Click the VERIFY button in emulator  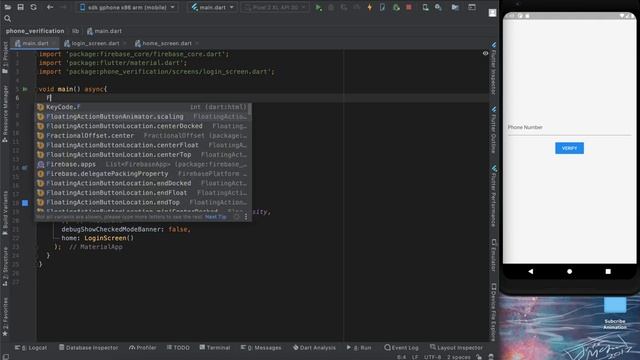click(x=569, y=148)
